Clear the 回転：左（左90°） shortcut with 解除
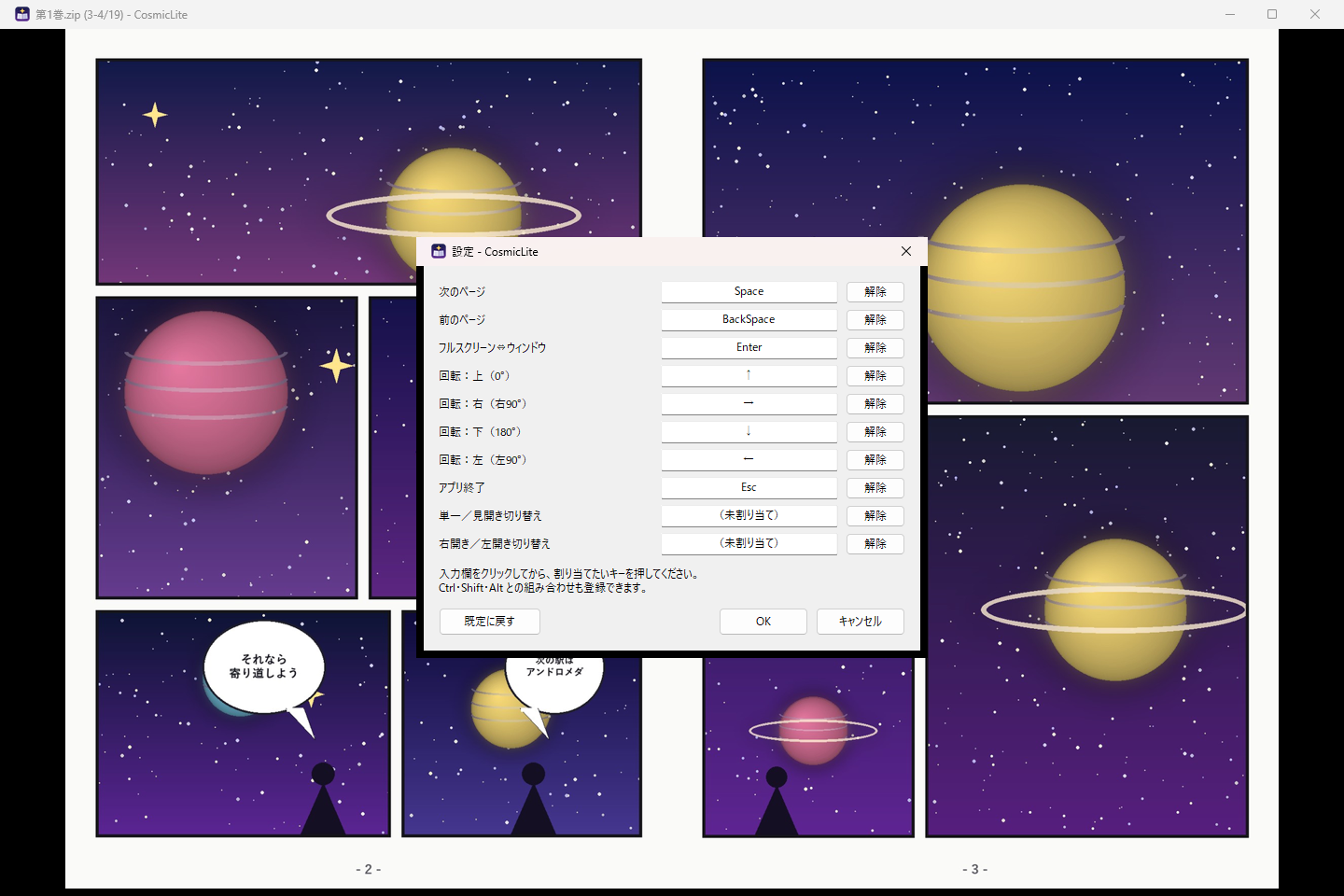This screenshot has width=1344, height=896. coord(875,460)
